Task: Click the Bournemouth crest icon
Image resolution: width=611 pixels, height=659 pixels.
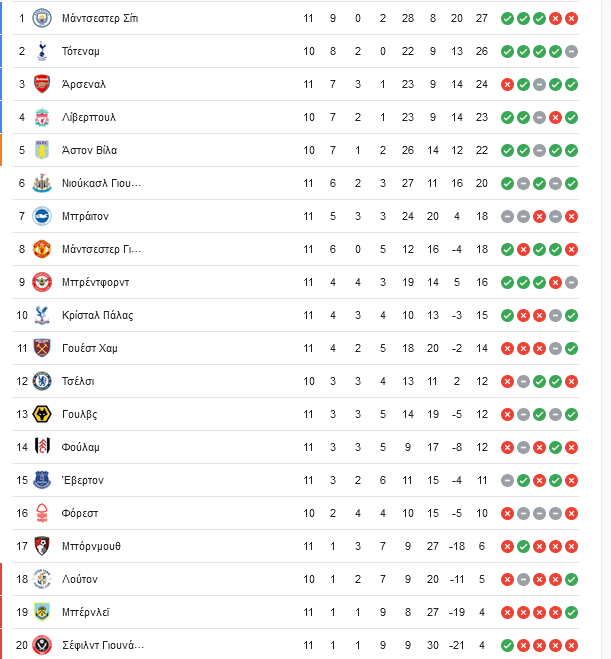Action: coord(42,546)
